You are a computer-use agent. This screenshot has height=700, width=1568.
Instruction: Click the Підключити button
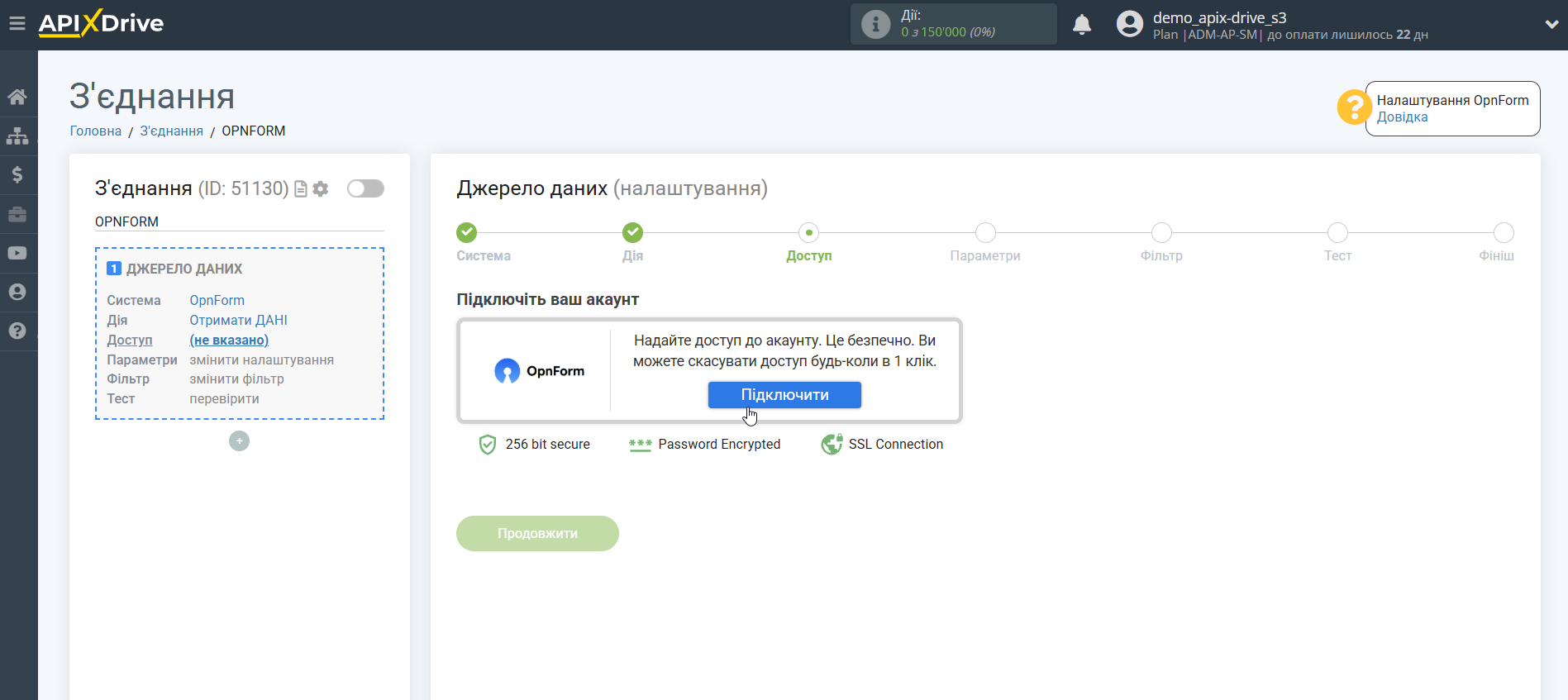coord(784,395)
